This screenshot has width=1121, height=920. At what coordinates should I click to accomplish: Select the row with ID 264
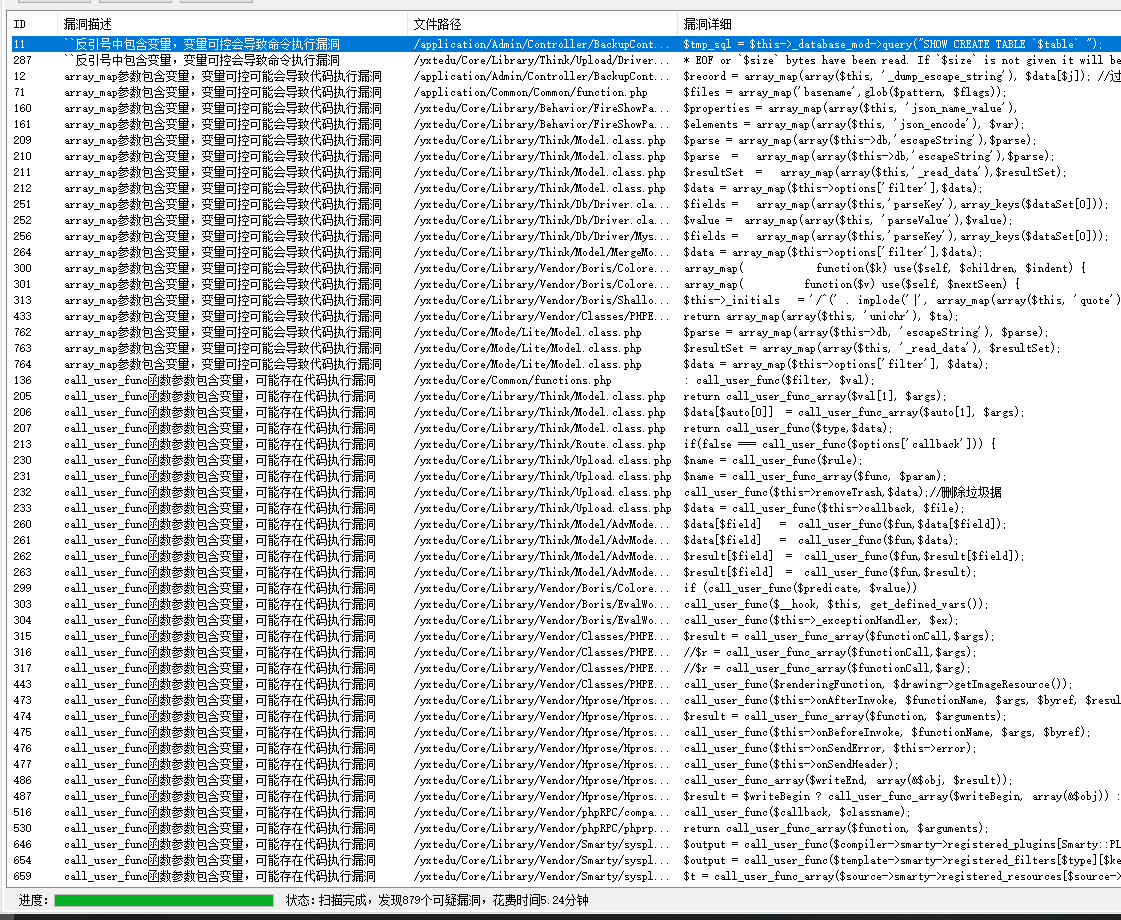coord(566,252)
